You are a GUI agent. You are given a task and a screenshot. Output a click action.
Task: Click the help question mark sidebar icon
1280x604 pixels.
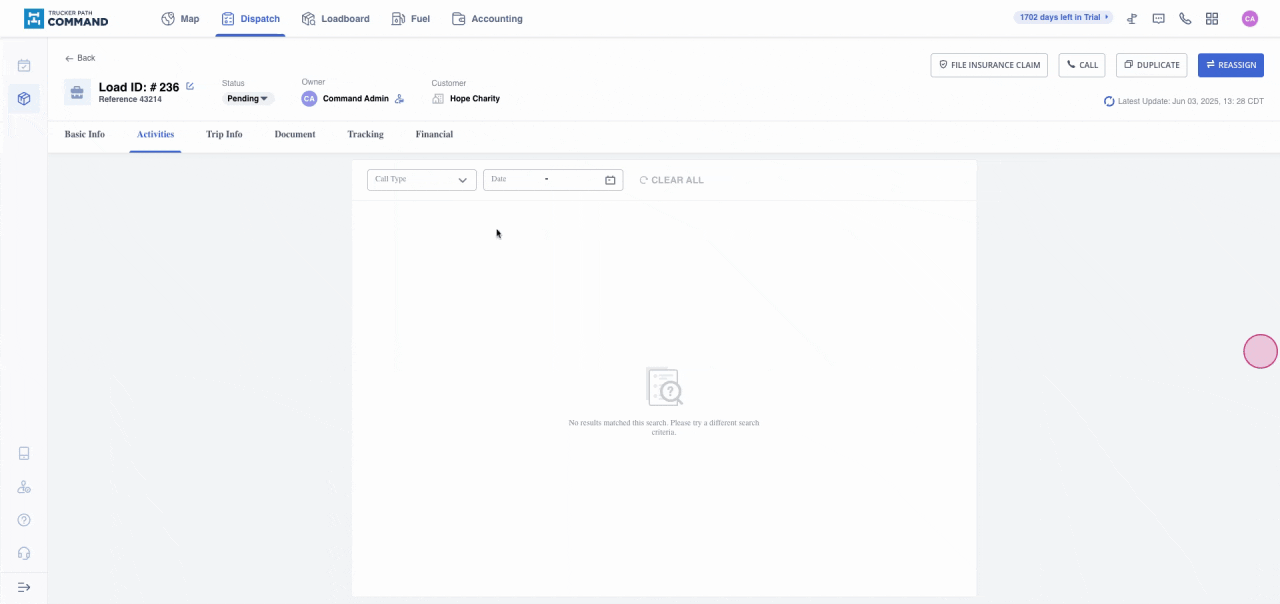pyautogui.click(x=24, y=520)
